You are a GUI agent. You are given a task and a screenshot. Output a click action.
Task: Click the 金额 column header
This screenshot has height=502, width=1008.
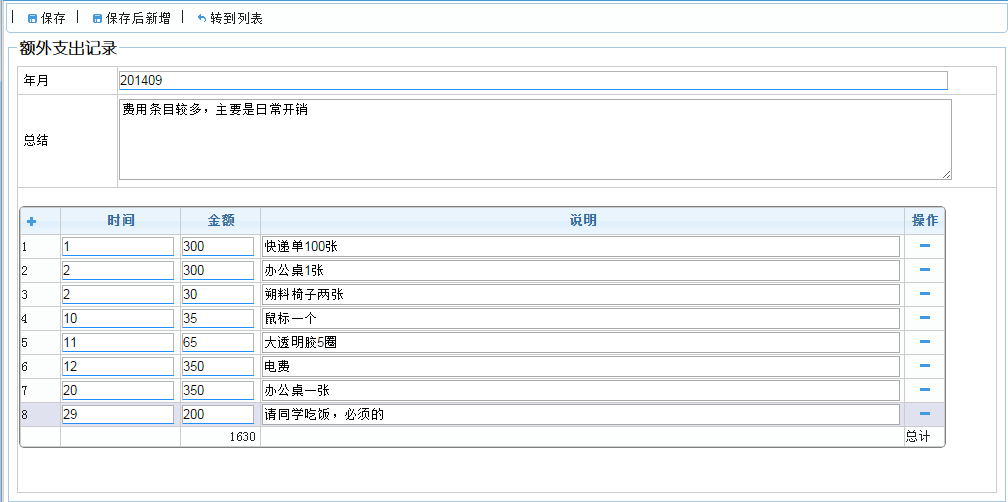point(220,221)
